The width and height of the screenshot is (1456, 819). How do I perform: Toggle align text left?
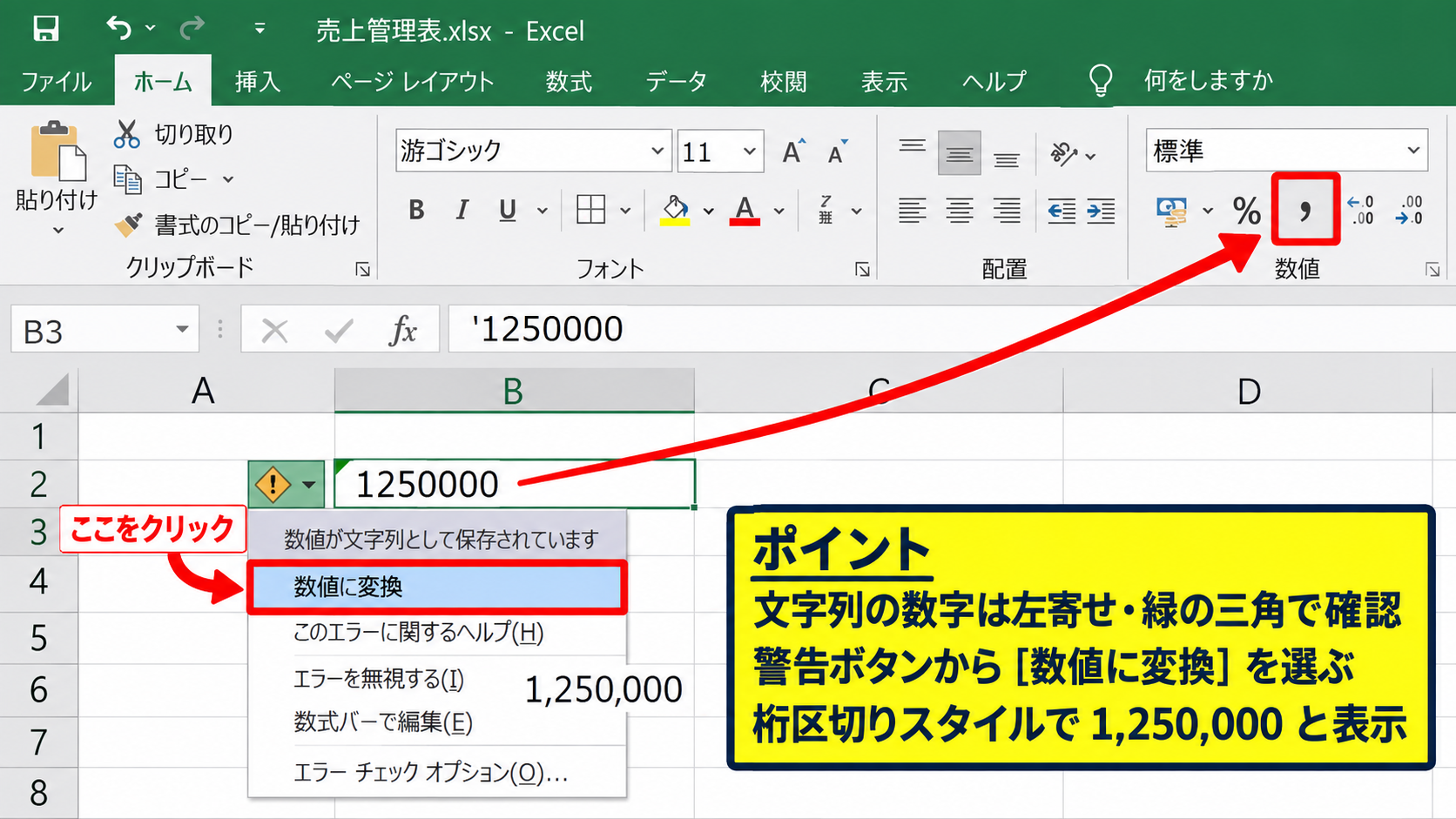912,211
